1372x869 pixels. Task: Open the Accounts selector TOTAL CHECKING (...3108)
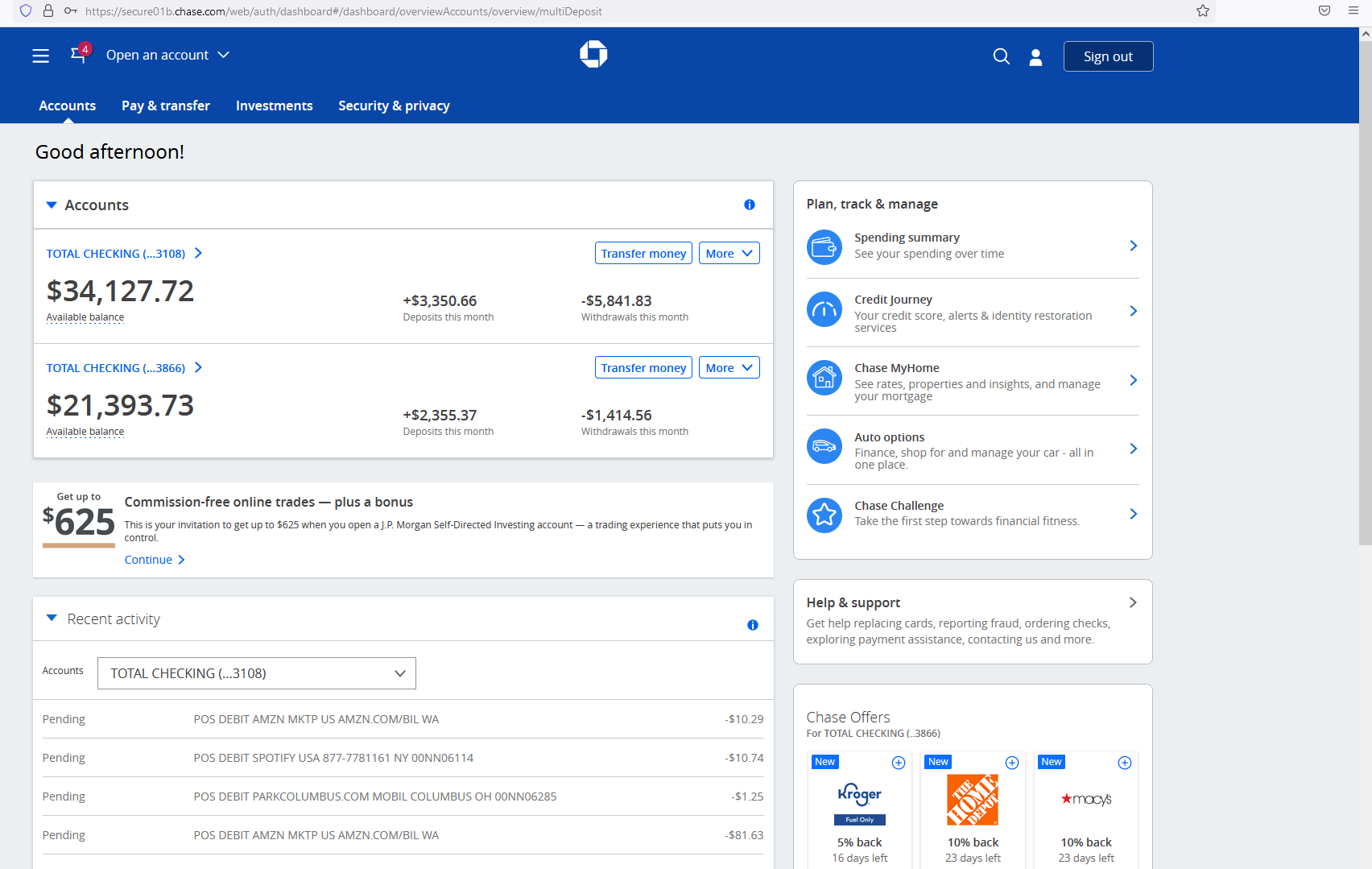257,673
